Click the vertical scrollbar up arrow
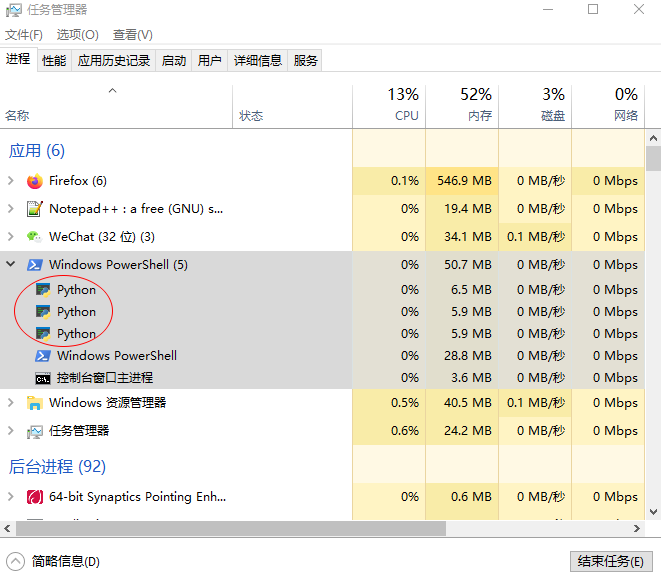The image size is (661, 583). pos(653,138)
